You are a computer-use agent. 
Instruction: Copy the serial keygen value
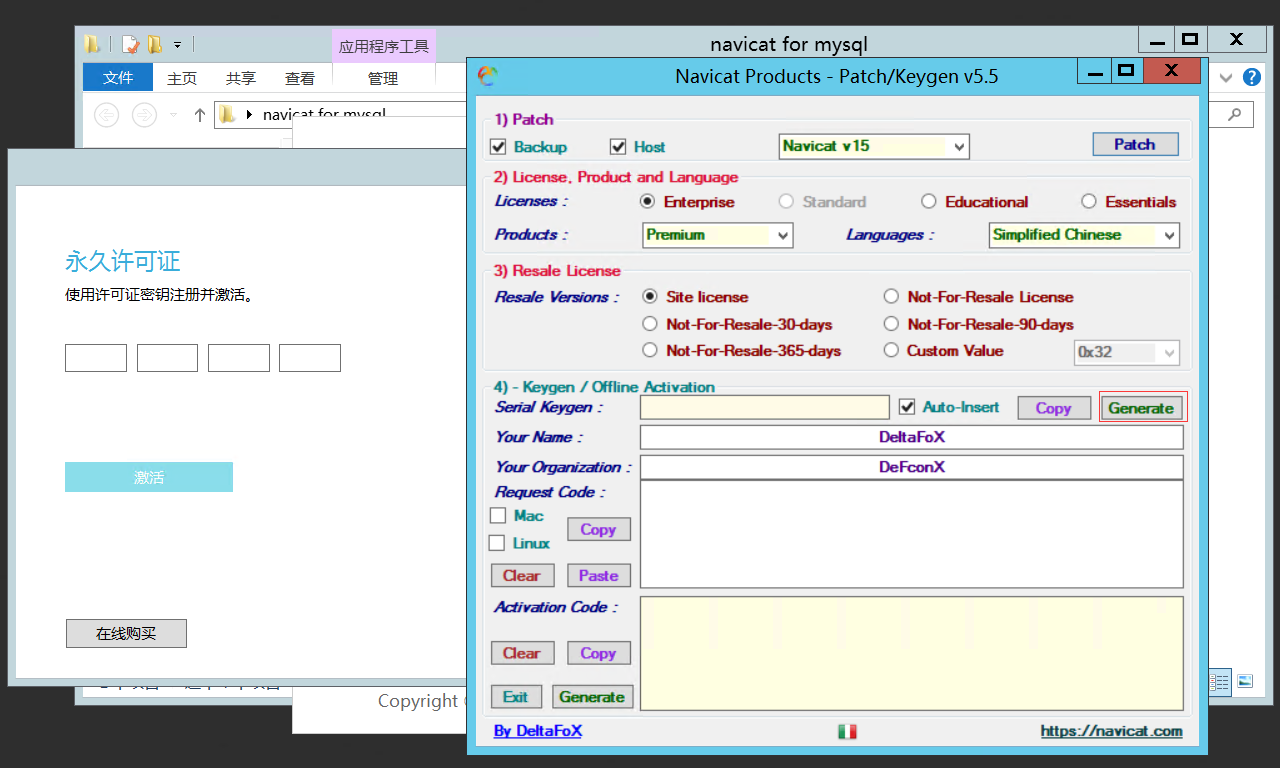click(1054, 408)
